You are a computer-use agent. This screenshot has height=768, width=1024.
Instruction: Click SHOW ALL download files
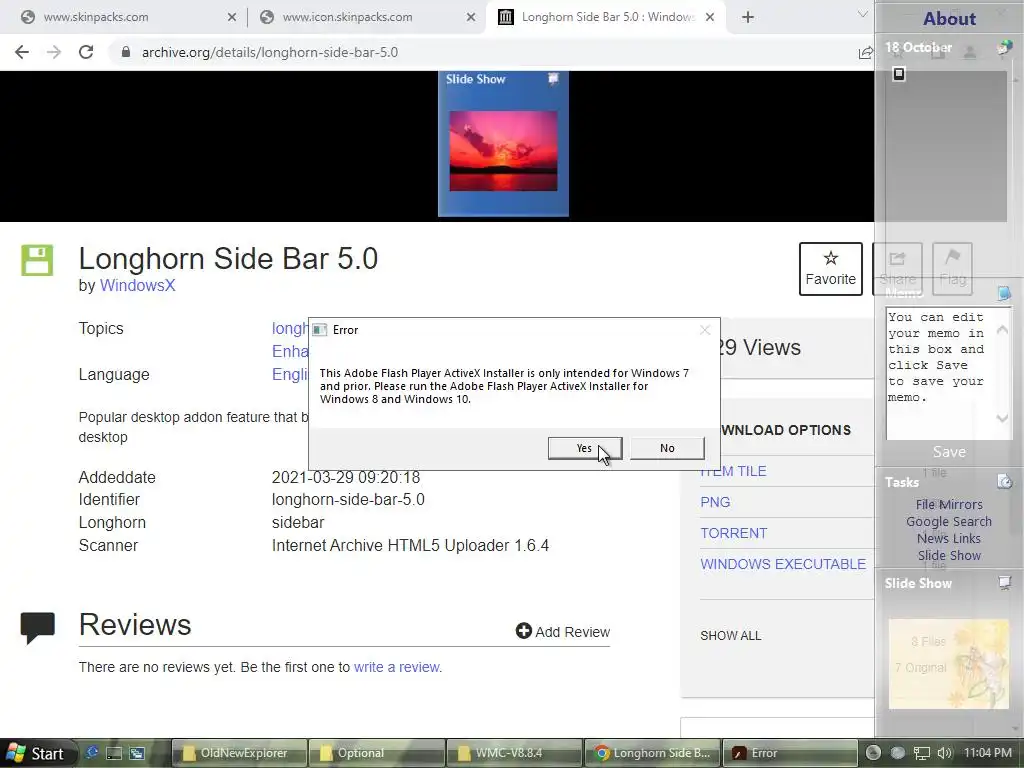tap(731, 635)
